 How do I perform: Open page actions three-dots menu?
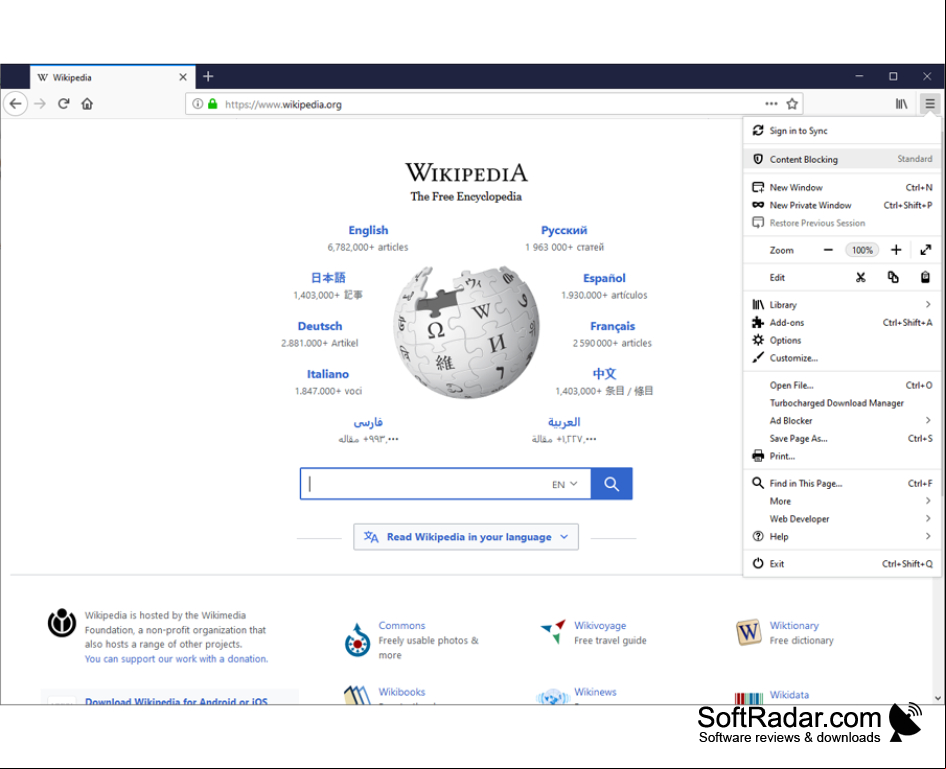[771, 104]
